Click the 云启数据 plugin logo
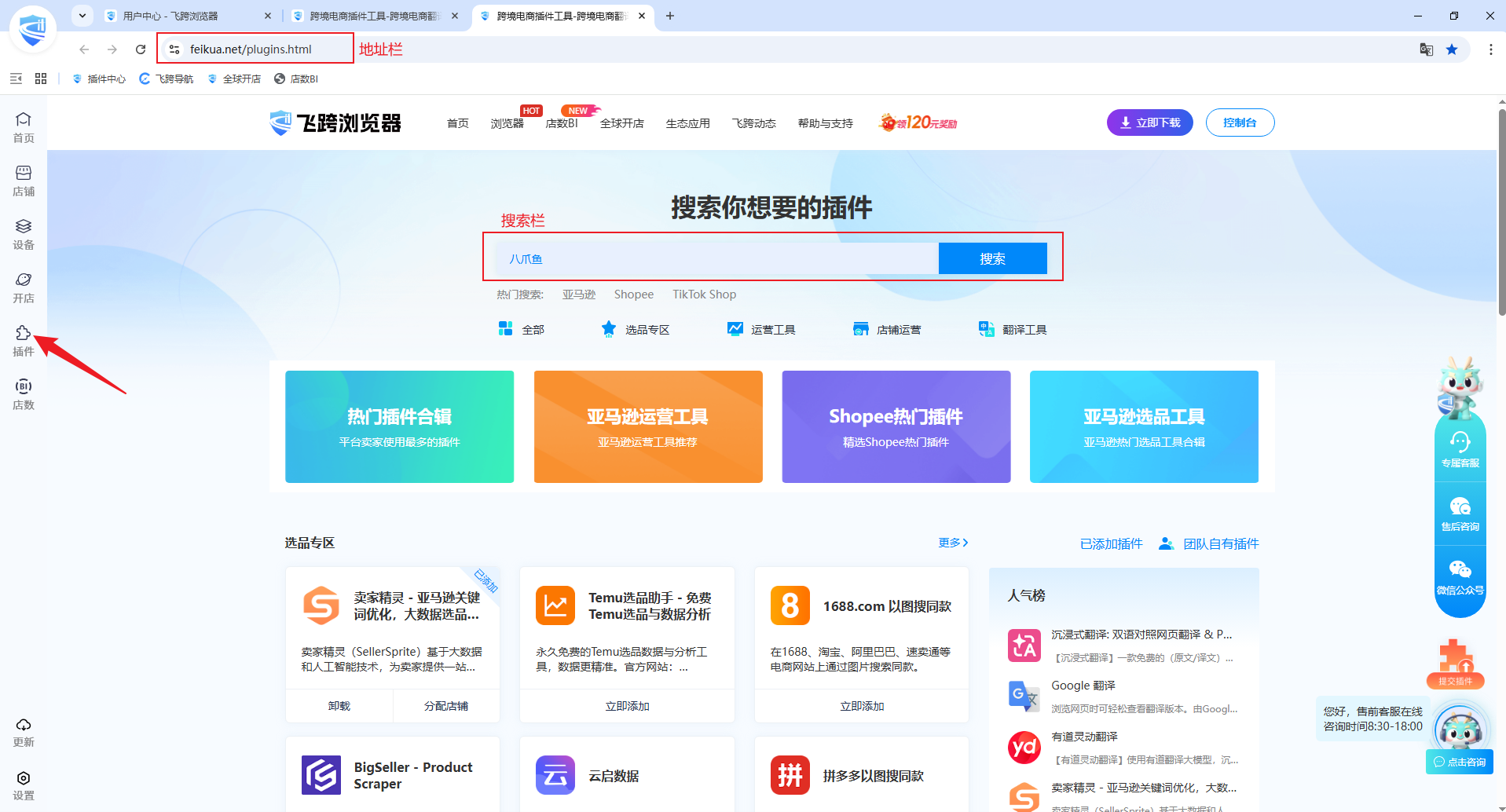This screenshot has width=1506, height=812. tap(555, 775)
